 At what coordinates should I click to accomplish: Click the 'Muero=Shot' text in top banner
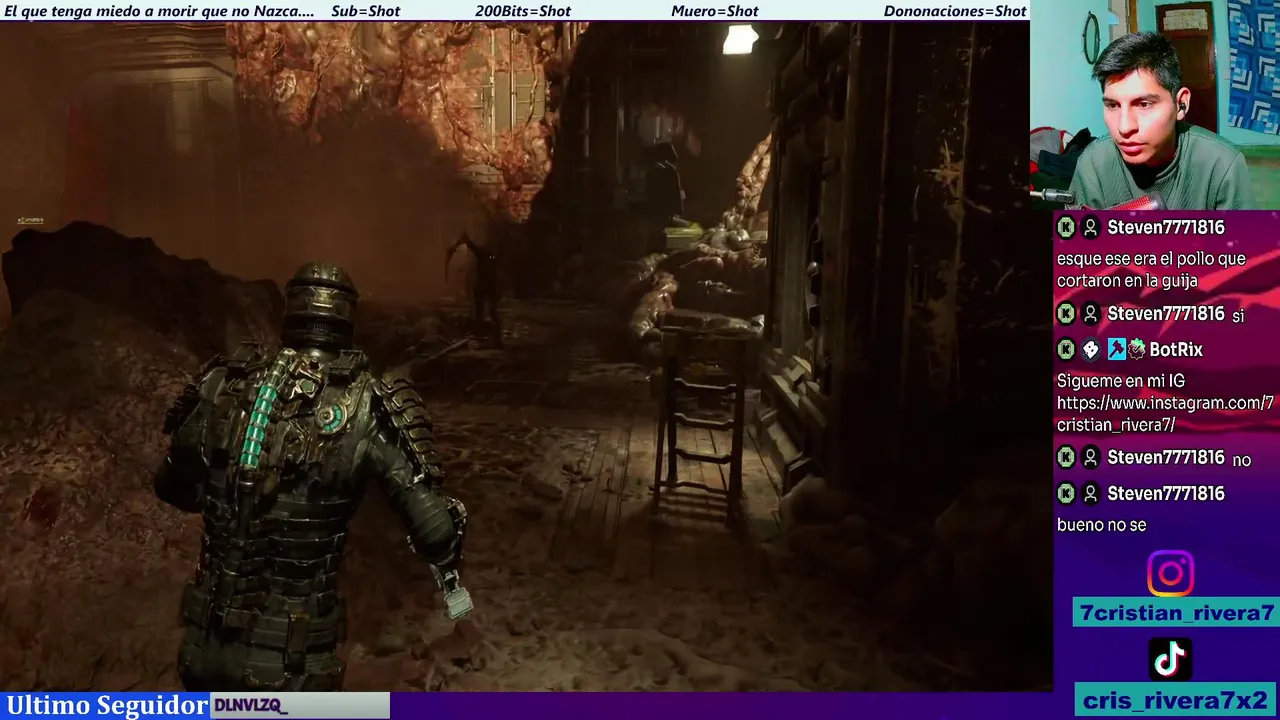click(x=715, y=11)
